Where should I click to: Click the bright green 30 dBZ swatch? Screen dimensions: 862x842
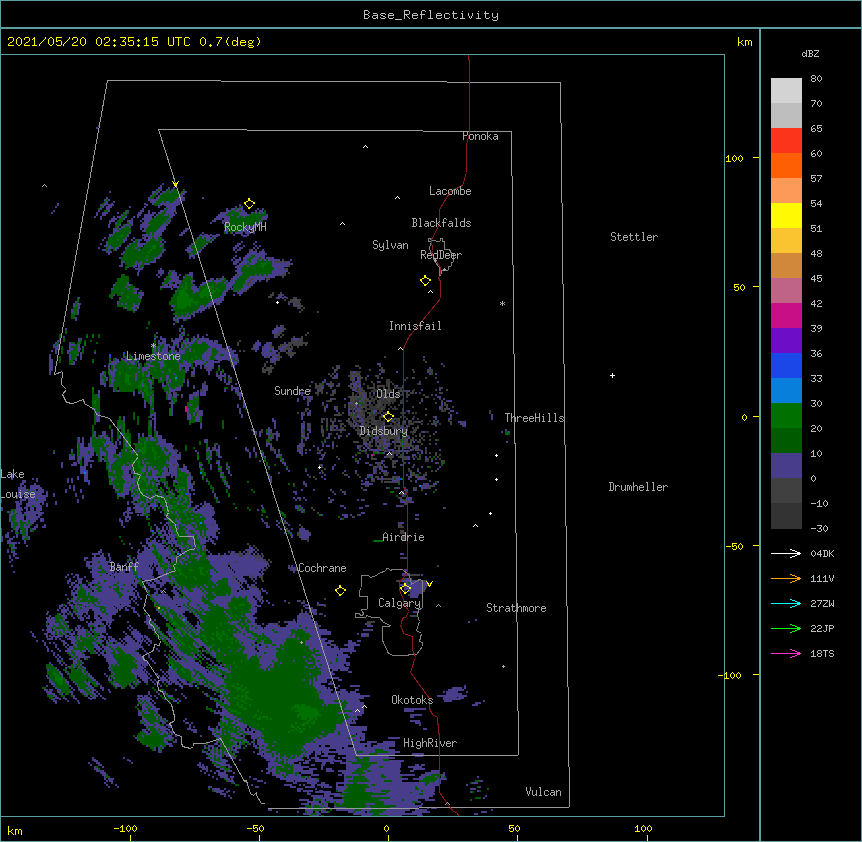786,416
